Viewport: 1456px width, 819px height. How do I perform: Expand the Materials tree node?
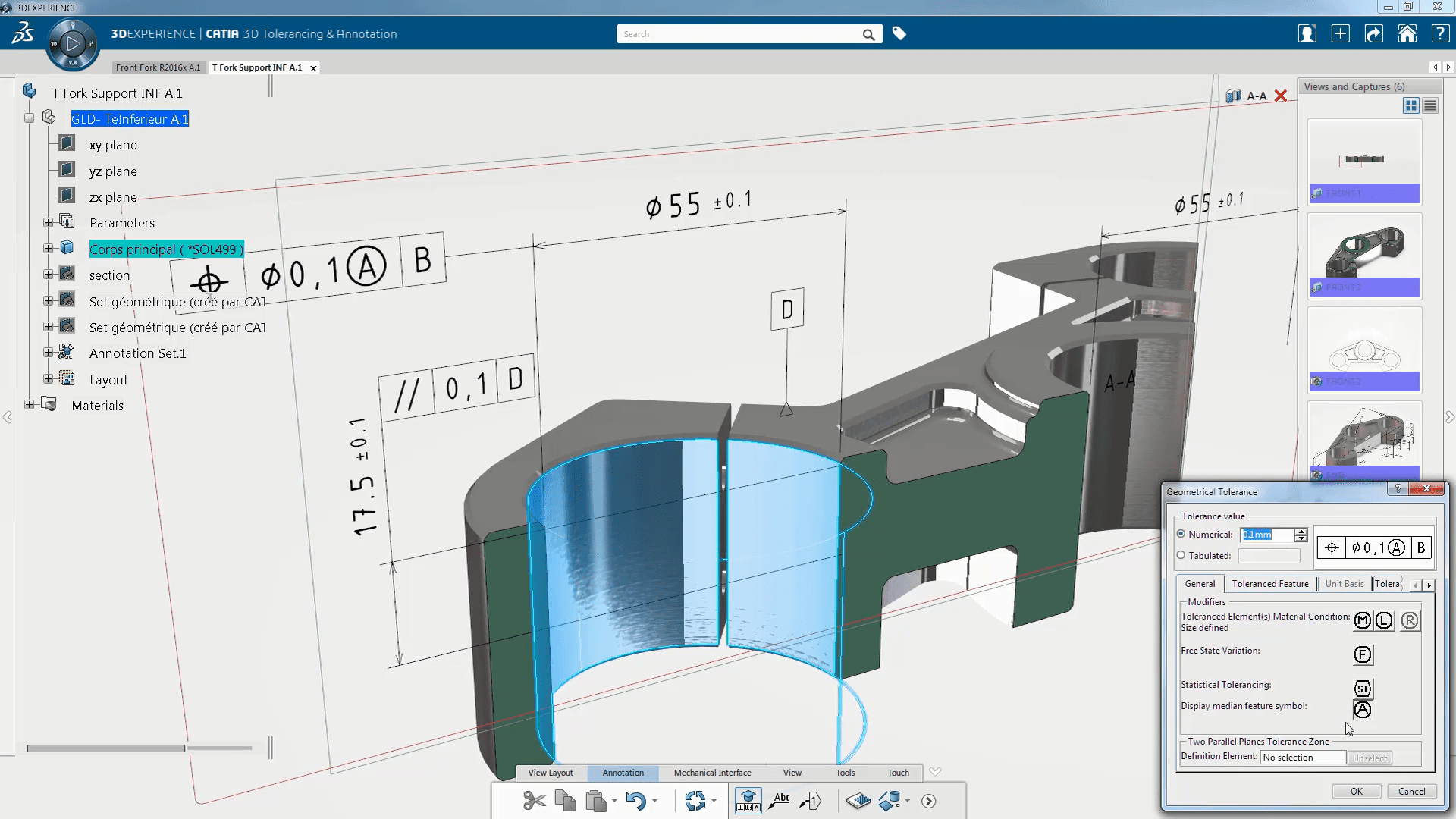point(29,405)
